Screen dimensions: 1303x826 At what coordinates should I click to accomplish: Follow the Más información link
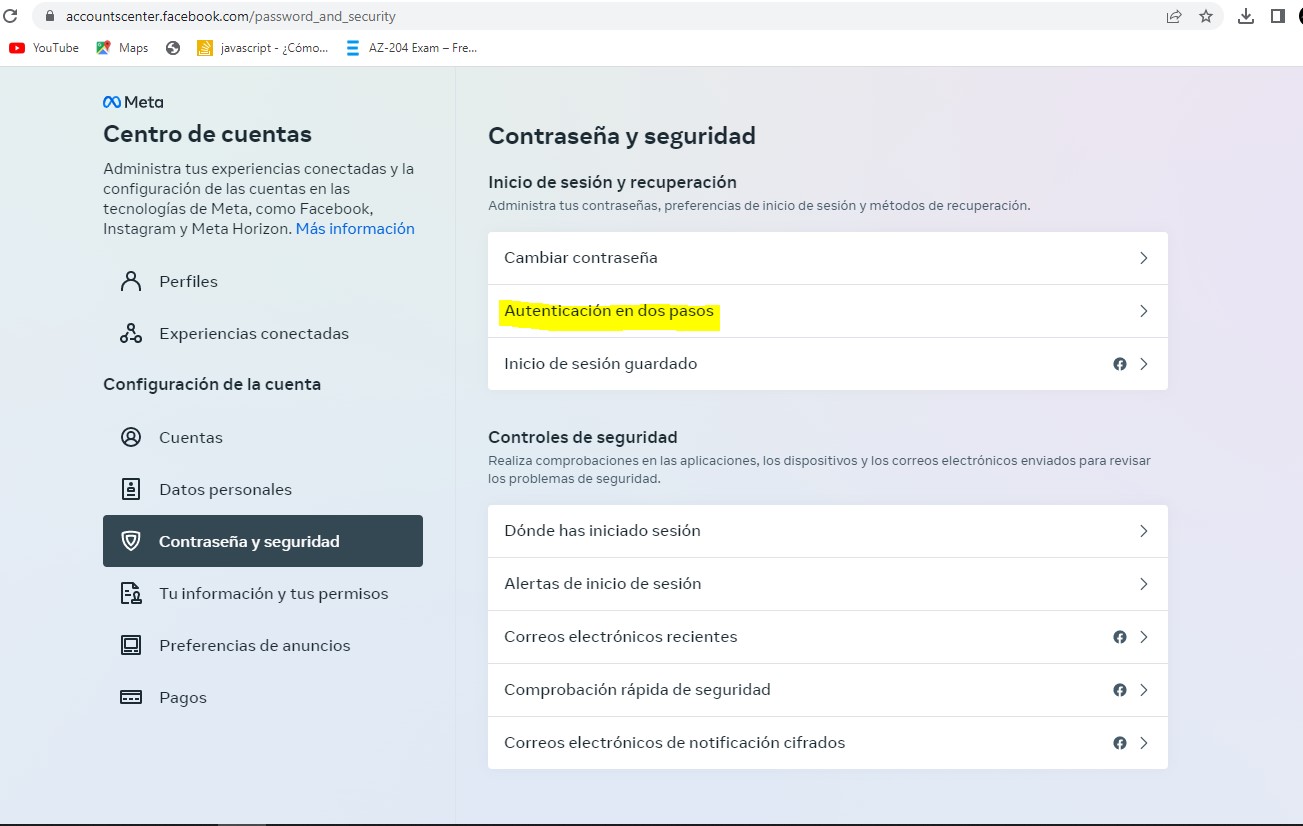tap(355, 228)
